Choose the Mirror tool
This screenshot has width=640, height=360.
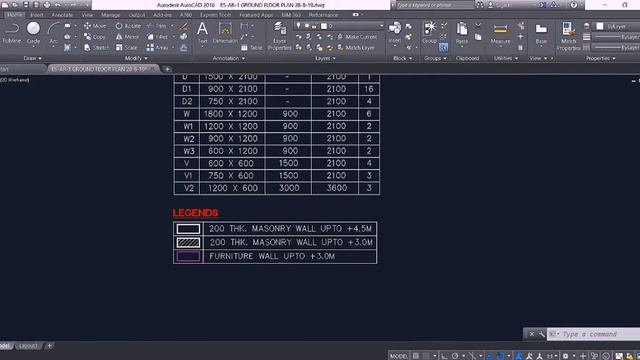click(x=127, y=37)
